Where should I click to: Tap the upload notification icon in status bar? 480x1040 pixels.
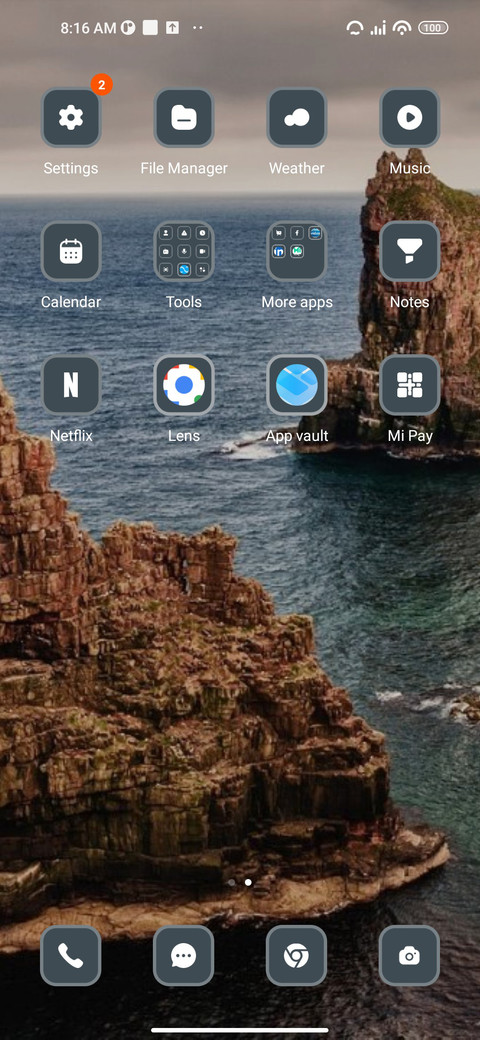pyautogui.click(x=172, y=28)
